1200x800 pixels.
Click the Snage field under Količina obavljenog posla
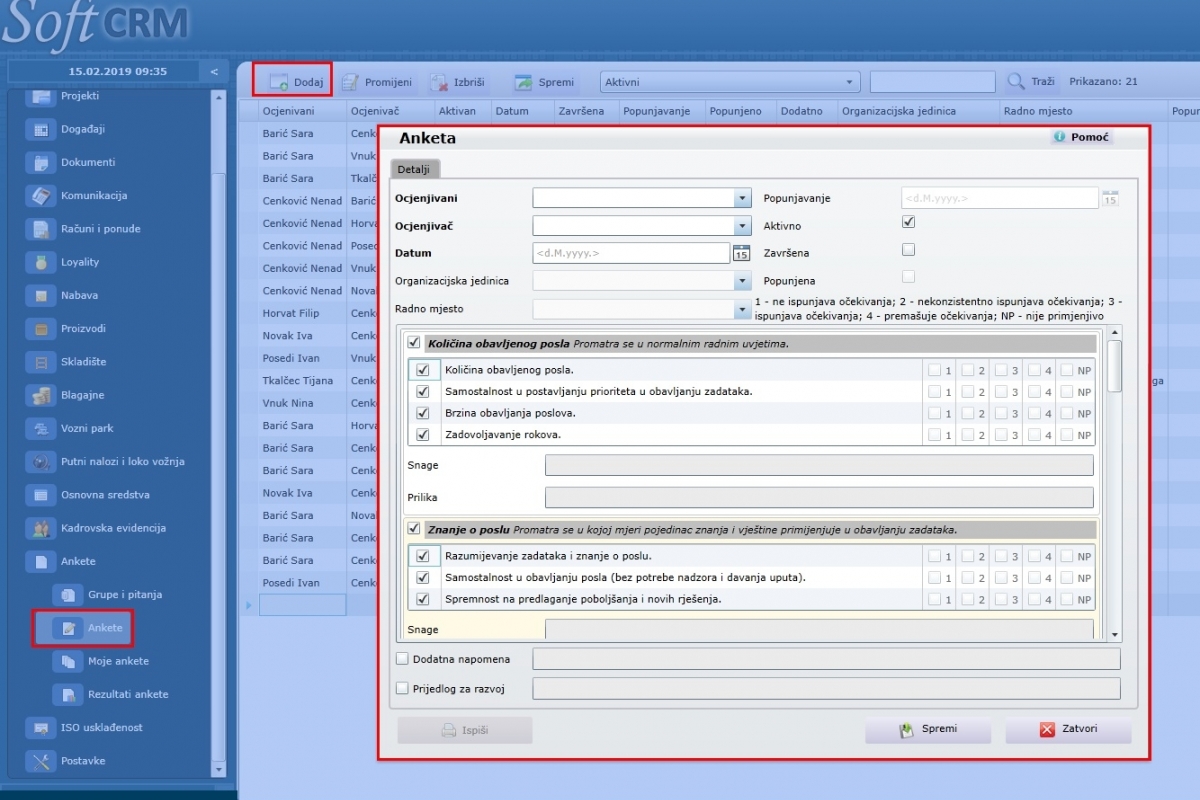coord(818,465)
